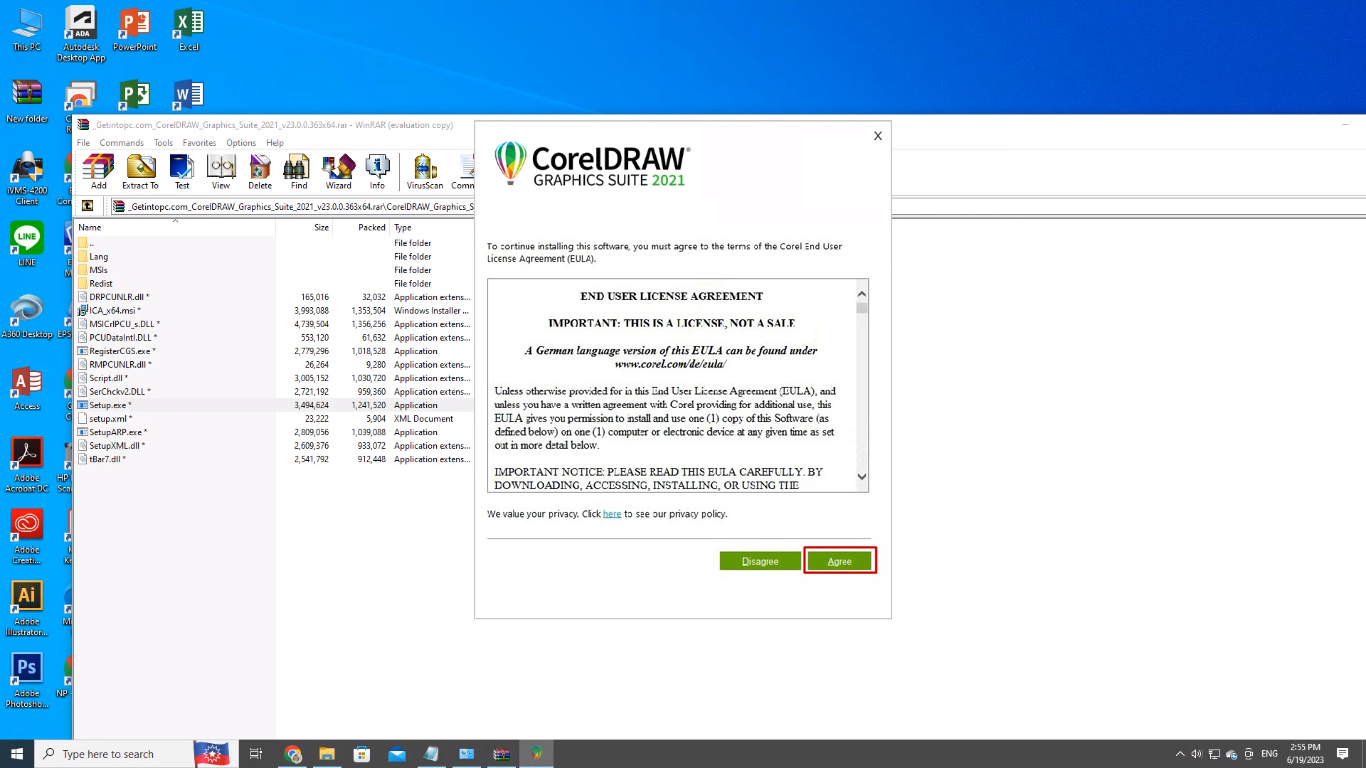Sort WinRAR file list by Packed column
The width and height of the screenshot is (1366, 768).
(361, 227)
